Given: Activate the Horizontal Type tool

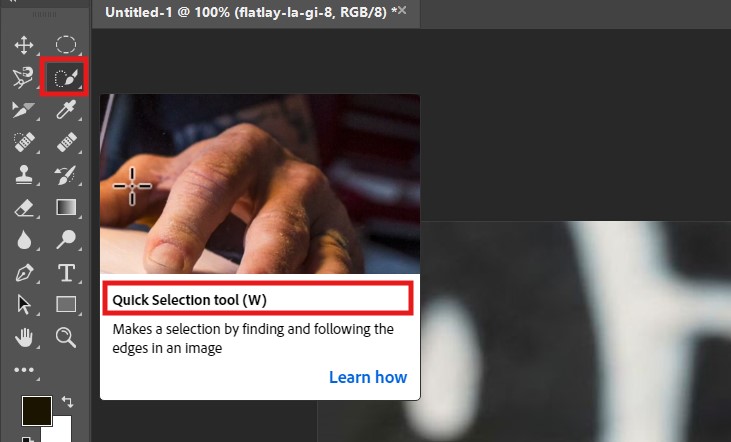Looking at the screenshot, I should pyautogui.click(x=66, y=273).
